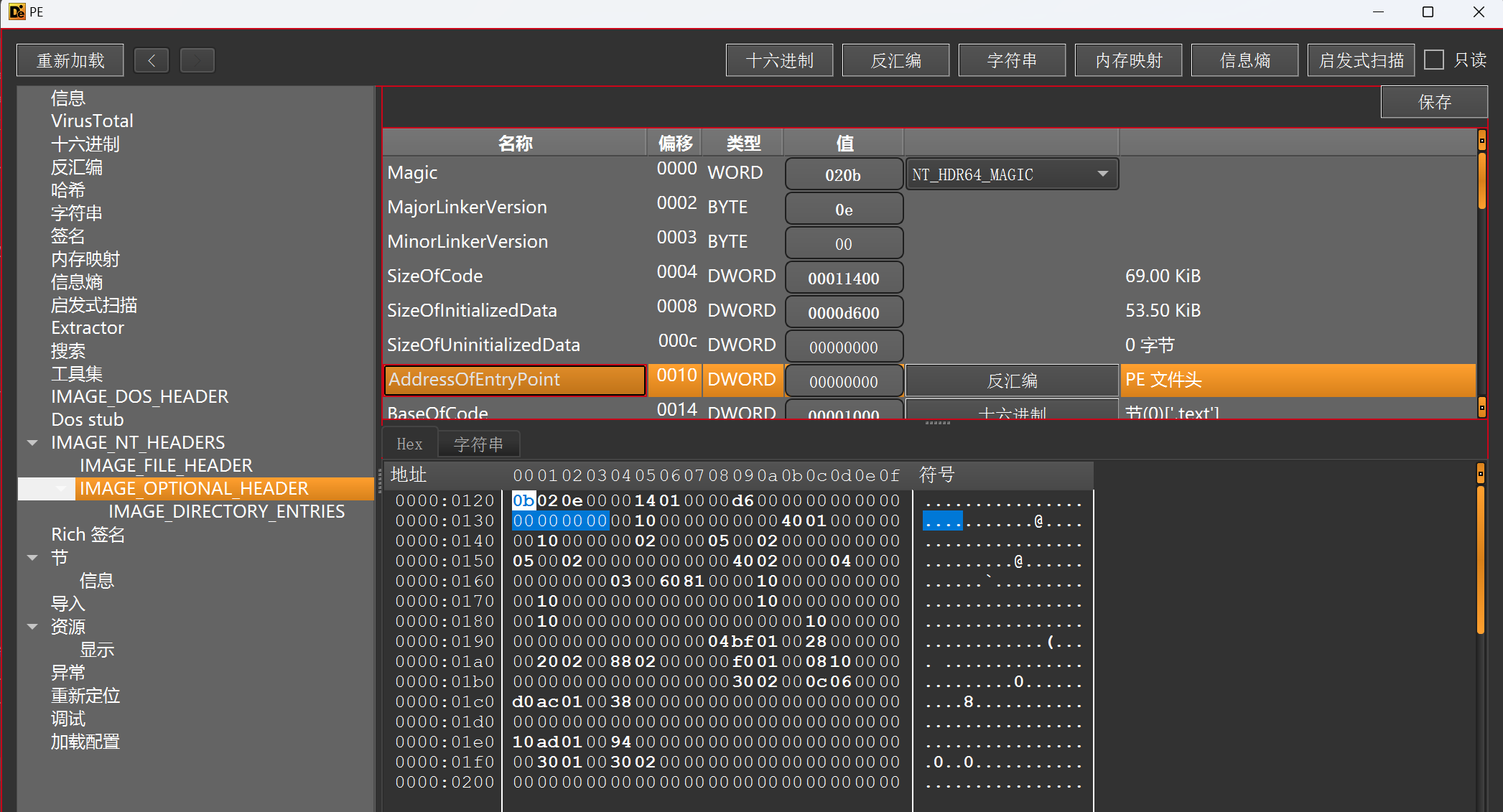The height and width of the screenshot is (812, 1503).
Task: Select 显示 under the 资源 node
Action: (x=97, y=650)
